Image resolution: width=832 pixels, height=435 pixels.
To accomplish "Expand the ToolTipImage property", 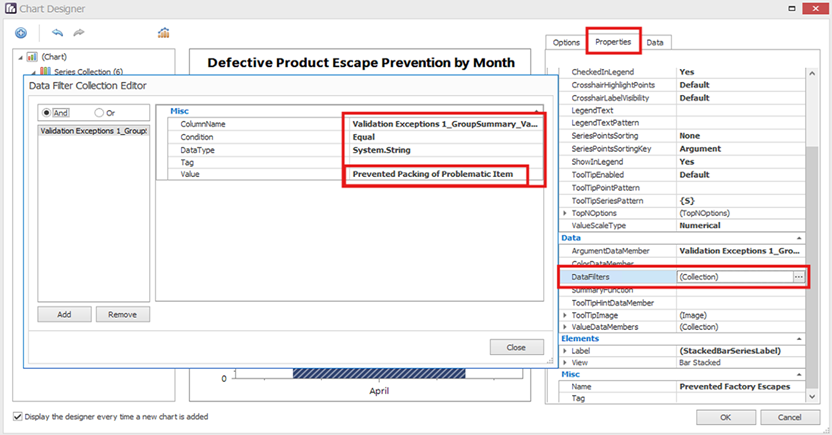I will pyautogui.click(x=566, y=315).
